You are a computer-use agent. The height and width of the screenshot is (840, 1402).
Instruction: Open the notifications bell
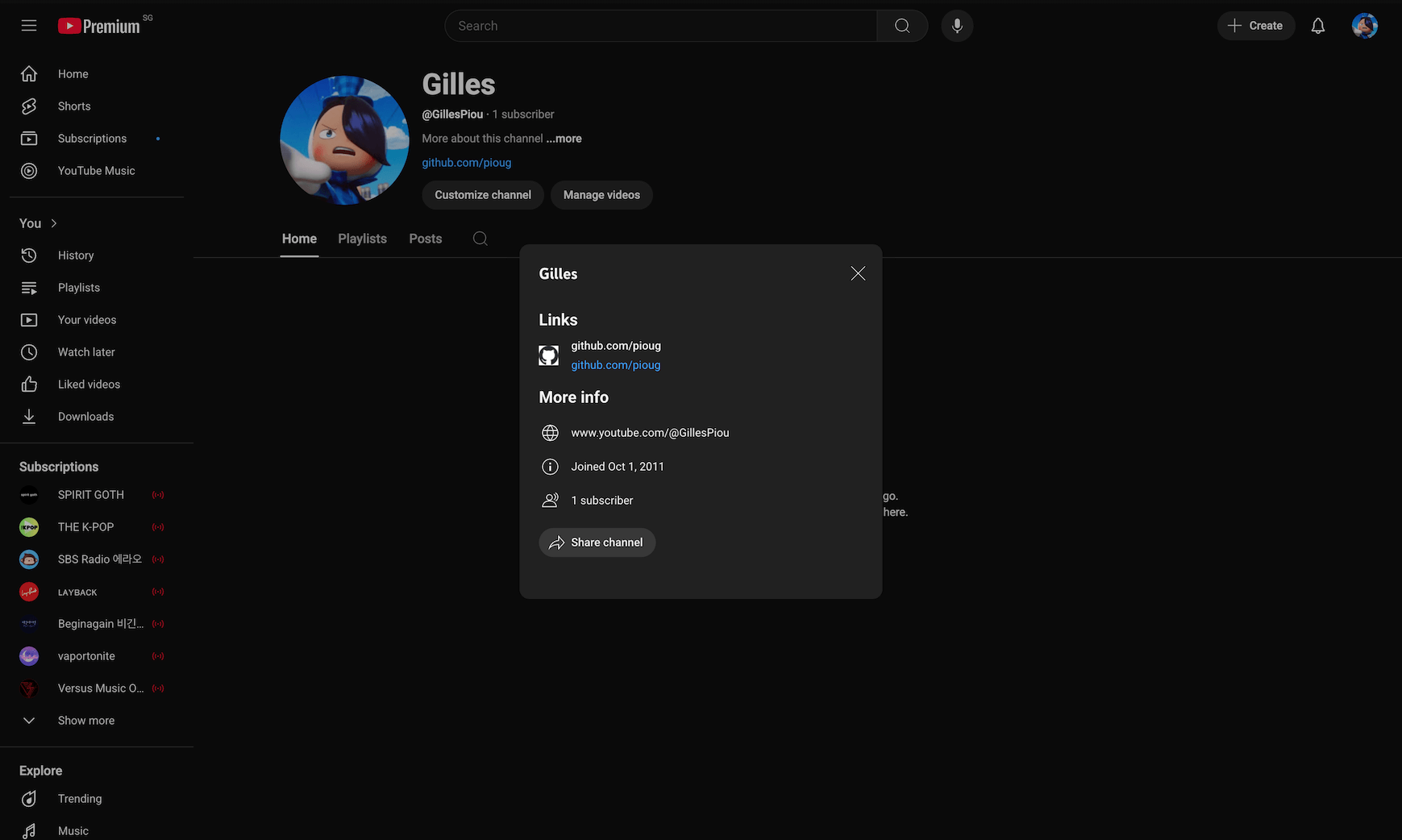pos(1318,26)
